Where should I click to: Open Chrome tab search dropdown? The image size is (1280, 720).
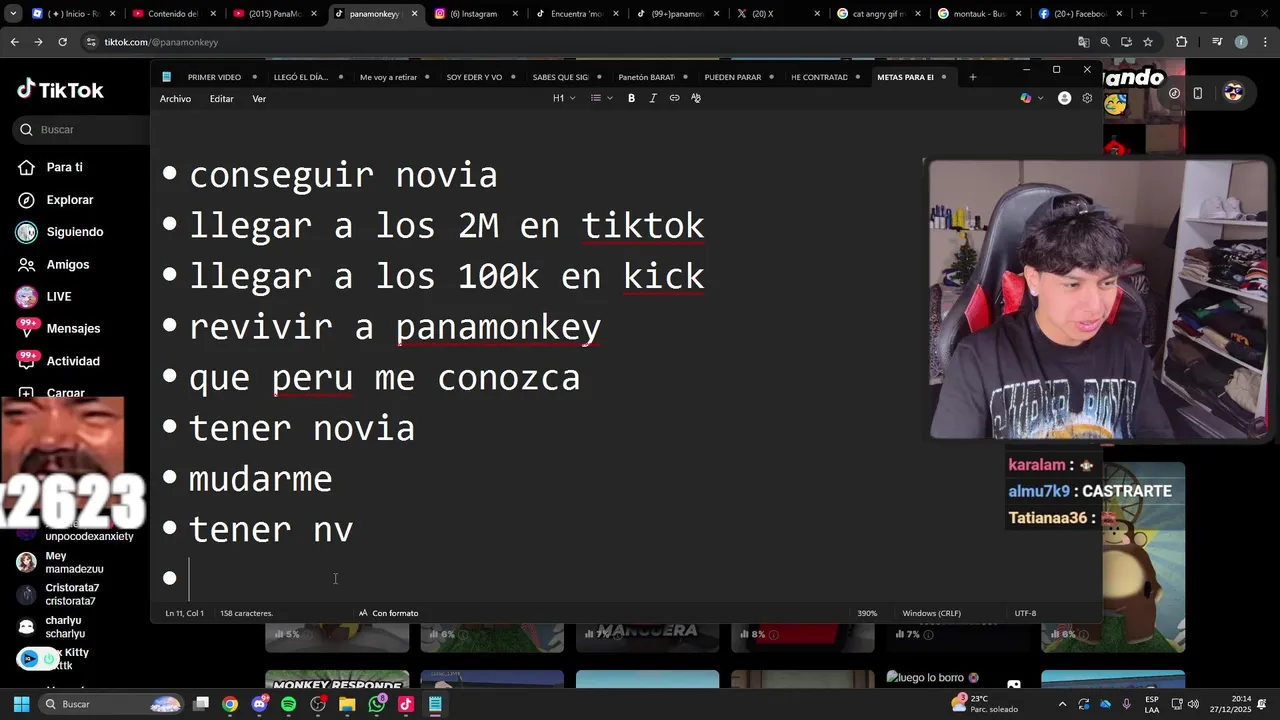click(x=13, y=14)
